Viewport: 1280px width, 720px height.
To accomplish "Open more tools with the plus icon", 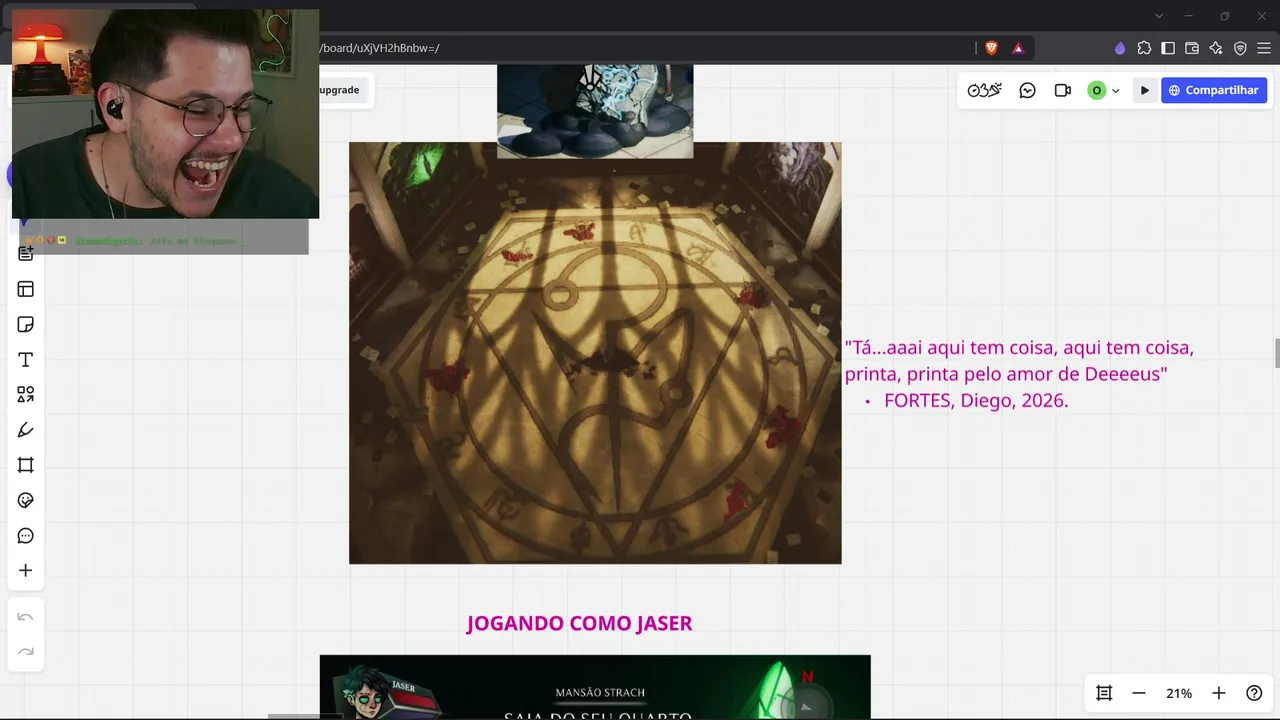I will click(x=26, y=571).
